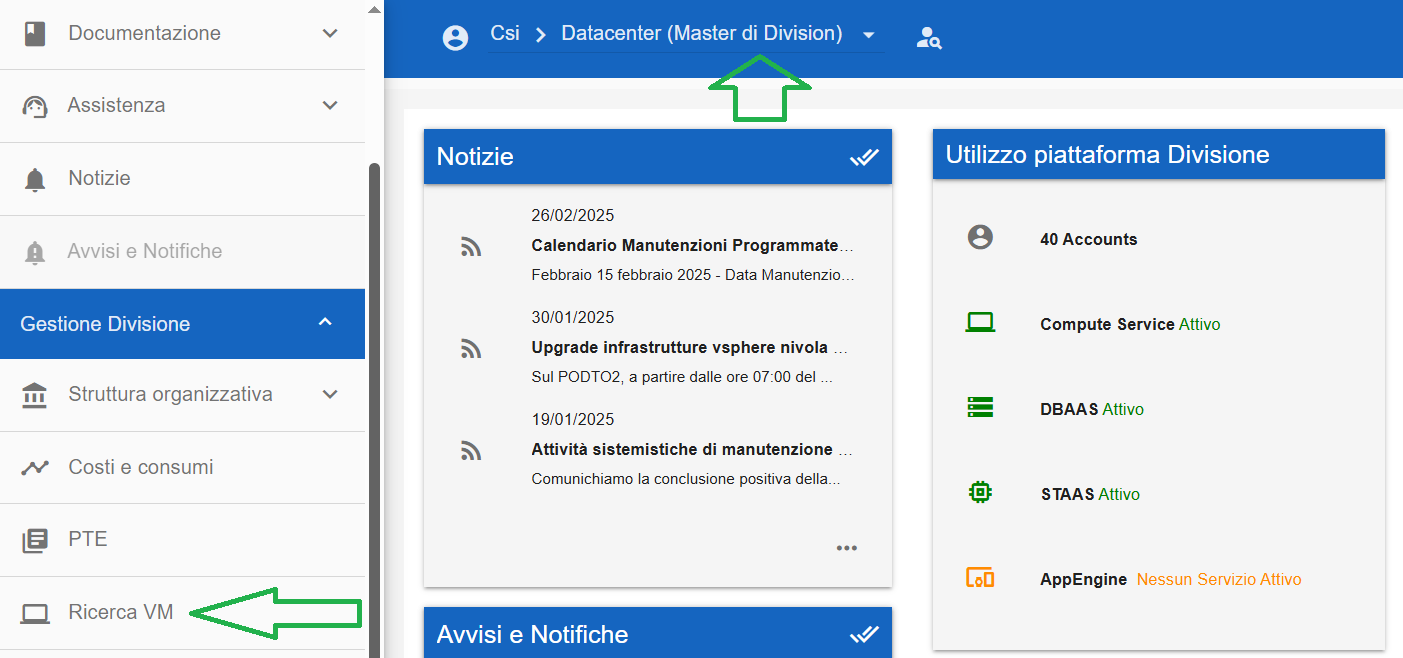Click the sidebar scrollbar up arrow
Viewport: 1403px width, 658px height.
375,9
